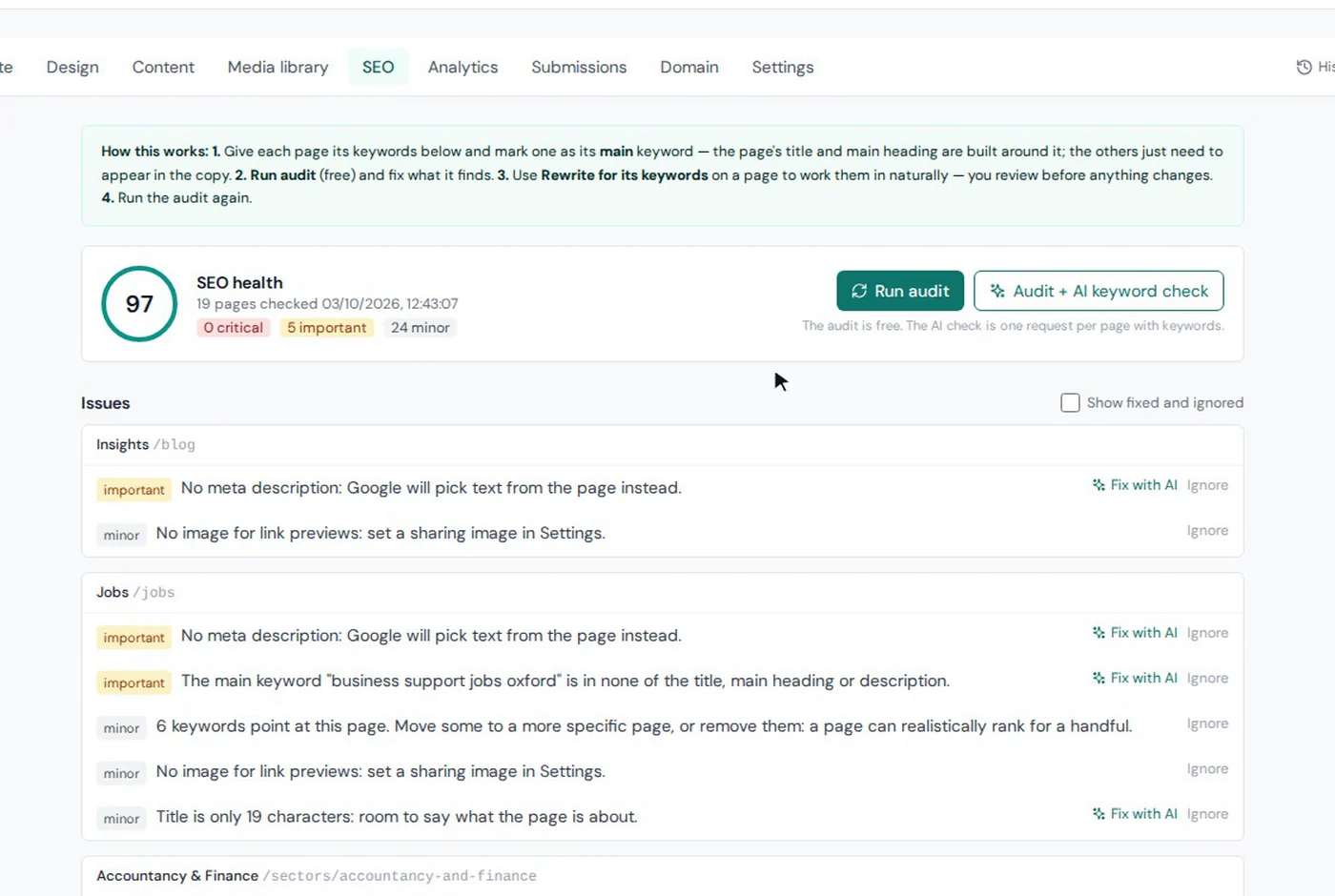Open the Analytics tab
Viewport: 1335px width, 896px height.
[462, 67]
